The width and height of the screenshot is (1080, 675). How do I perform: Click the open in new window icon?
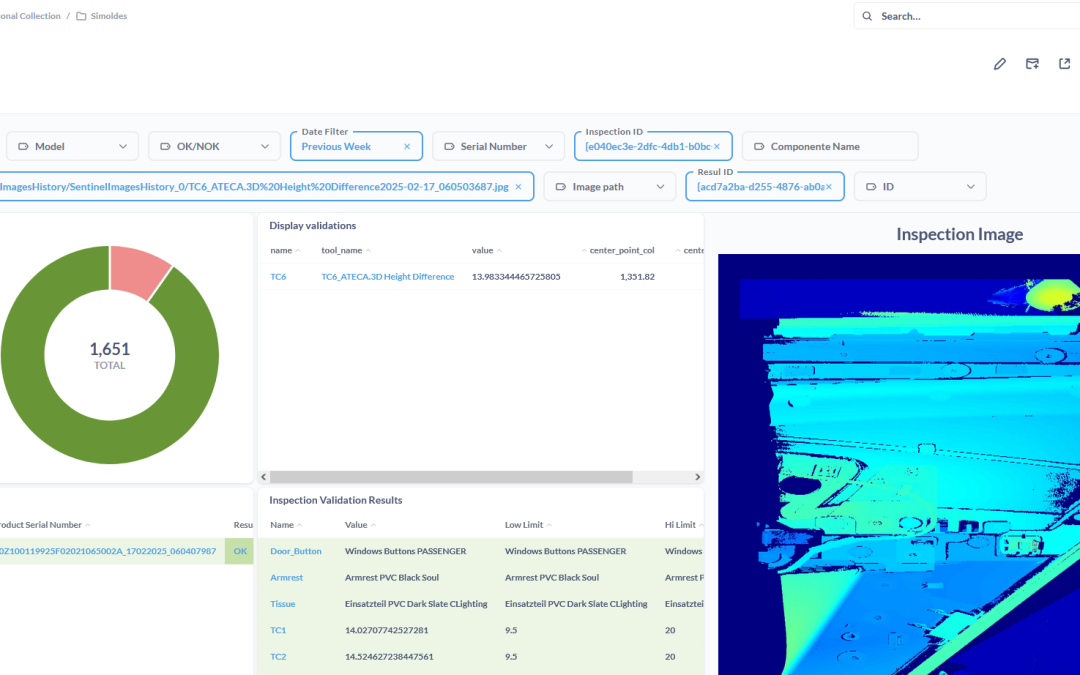coord(1064,64)
